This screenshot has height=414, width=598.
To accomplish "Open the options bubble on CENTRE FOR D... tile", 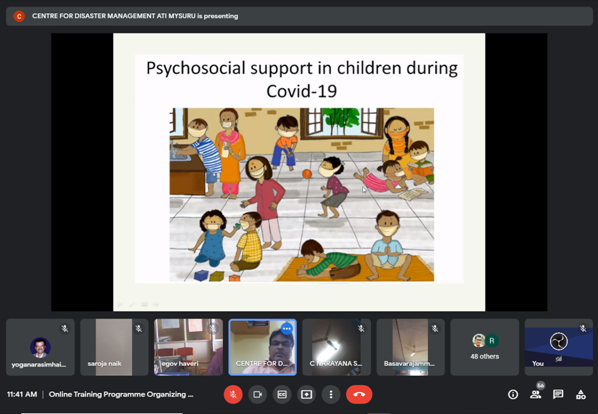I will 287,328.
